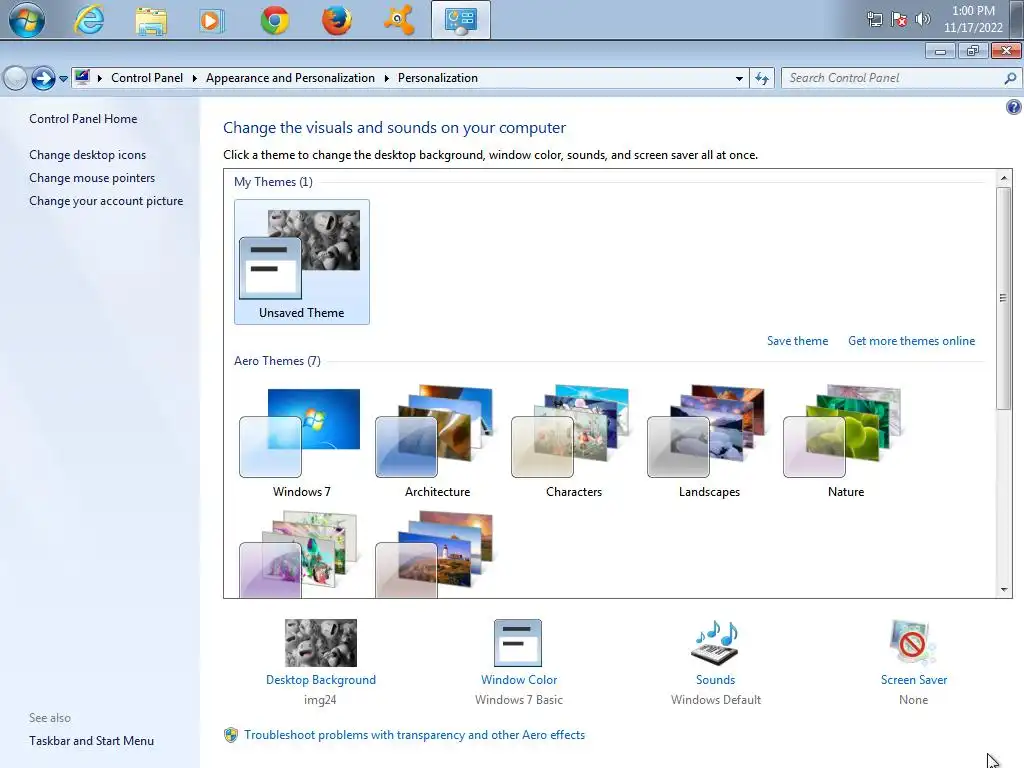This screenshot has height=768, width=1024.
Task: Click the Sounds label
Action: (x=715, y=680)
